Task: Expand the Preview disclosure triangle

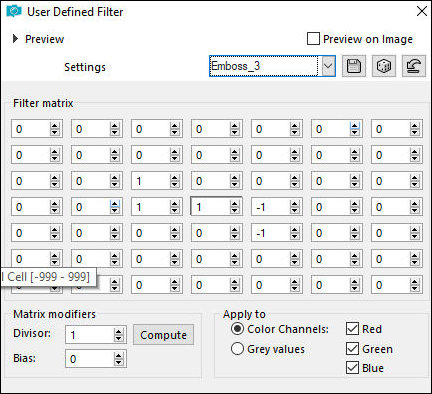Action: [x=15, y=39]
